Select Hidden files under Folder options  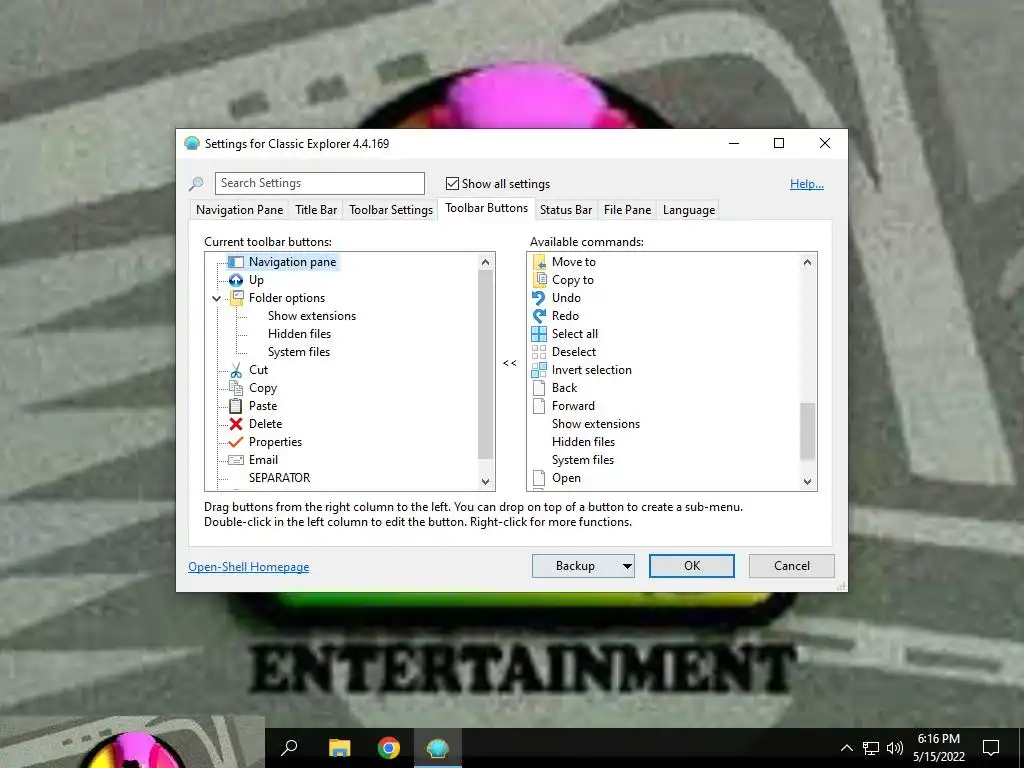299,334
